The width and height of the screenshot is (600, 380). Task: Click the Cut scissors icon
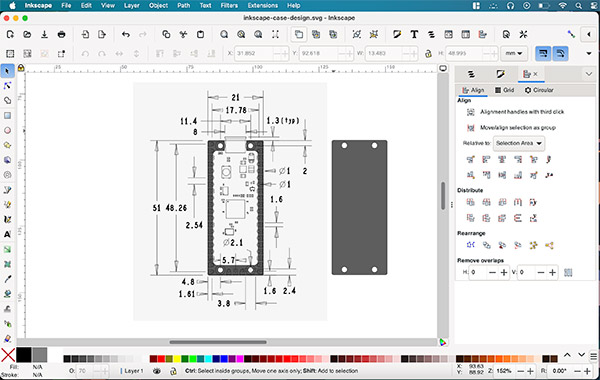(183, 34)
